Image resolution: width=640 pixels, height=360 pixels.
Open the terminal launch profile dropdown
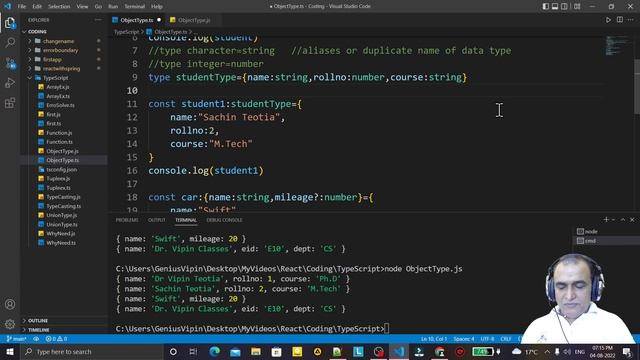coord(613,220)
